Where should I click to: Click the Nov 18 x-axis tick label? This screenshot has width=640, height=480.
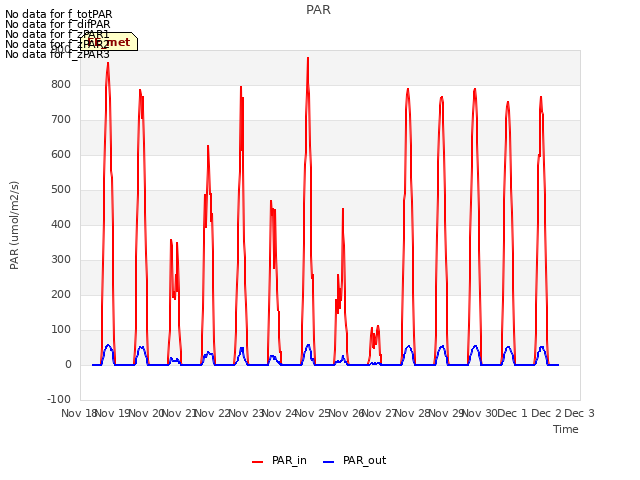point(79,413)
